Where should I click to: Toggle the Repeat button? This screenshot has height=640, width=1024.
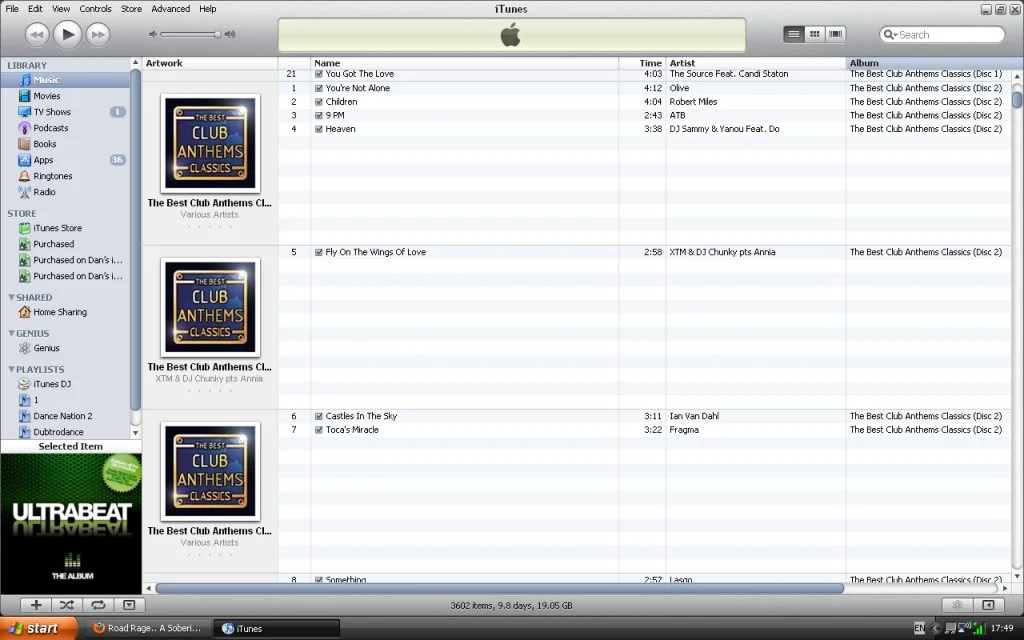click(x=98, y=605)
